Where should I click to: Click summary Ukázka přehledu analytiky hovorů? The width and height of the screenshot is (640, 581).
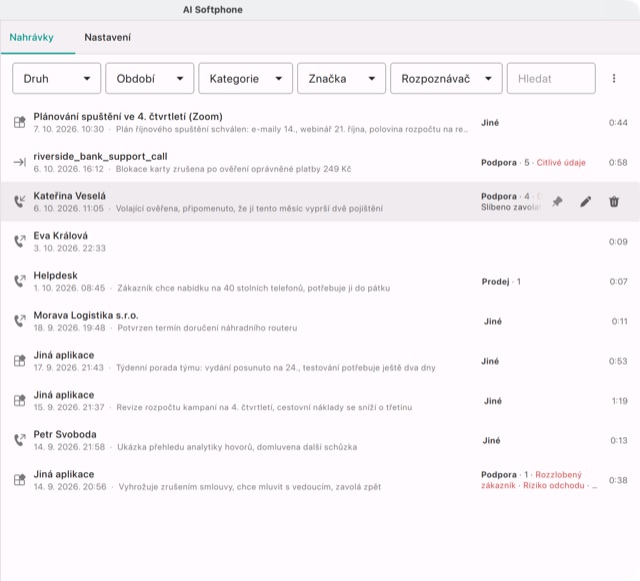pos(237,447)
